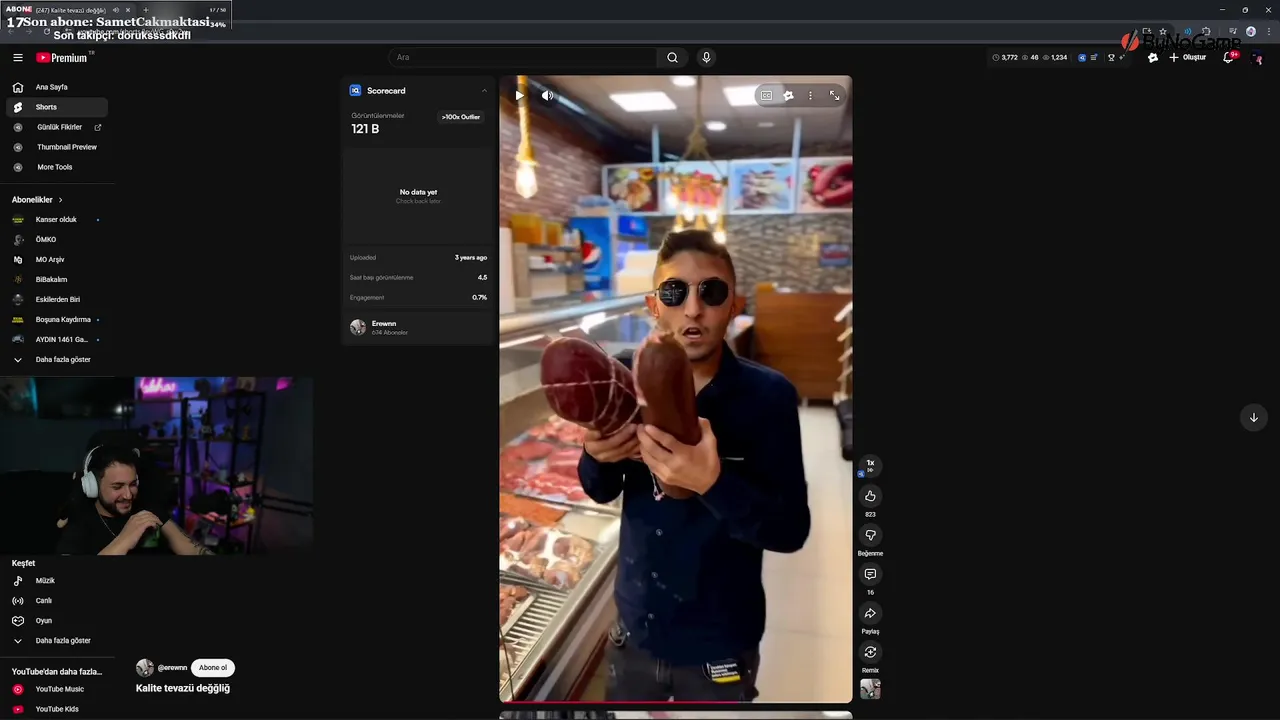The height and width of the screenshot is (720, 1280).
Task: Open Thumbnail Preview tool
Action: (x=57, y=147)
